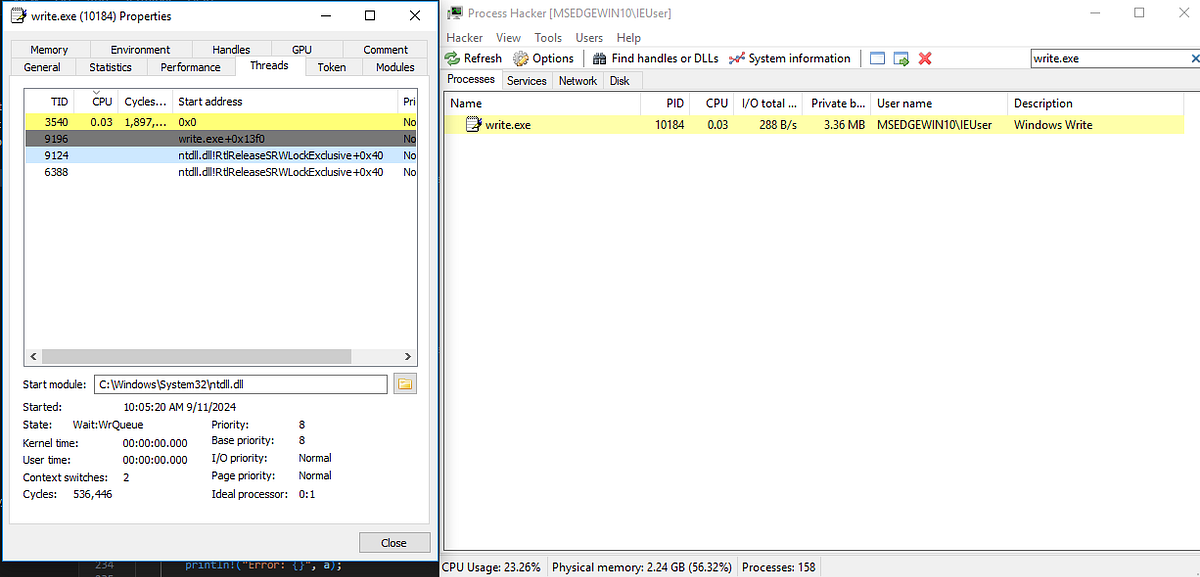Open the General tab in Properties
Image resolution: width=1200 pixels, height=577 pixels.
(42, 67)
